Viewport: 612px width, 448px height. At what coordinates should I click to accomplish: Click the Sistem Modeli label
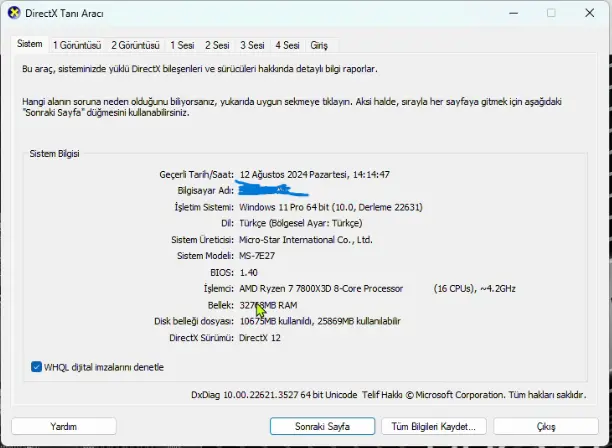[205, 256]
